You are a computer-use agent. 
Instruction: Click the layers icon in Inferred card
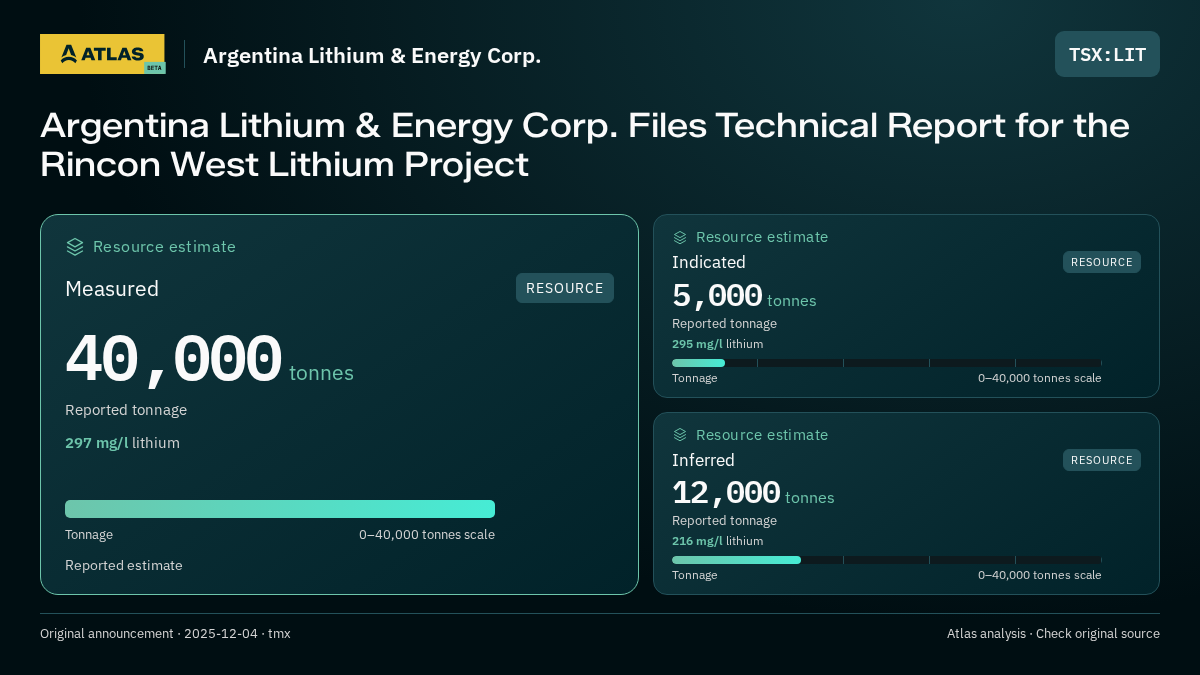click(680, 435)
